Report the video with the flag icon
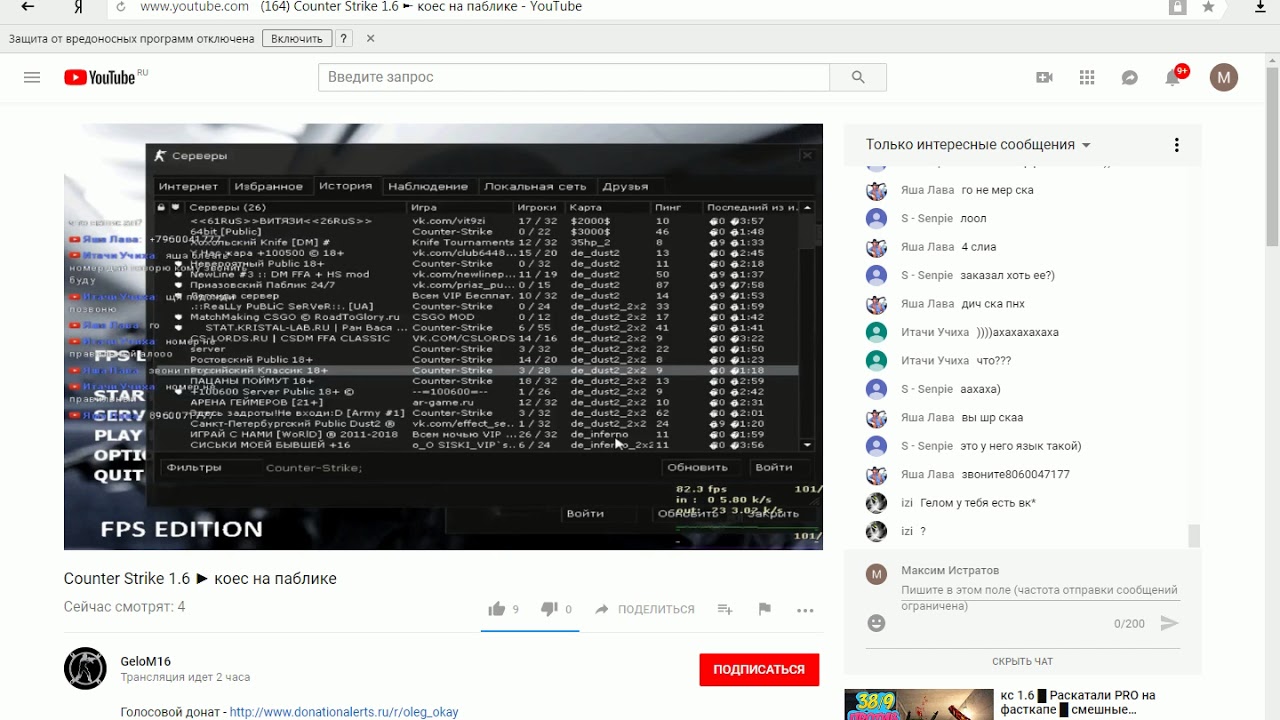1280x720 pixels. pyautogui.click(x=765, y=609)
